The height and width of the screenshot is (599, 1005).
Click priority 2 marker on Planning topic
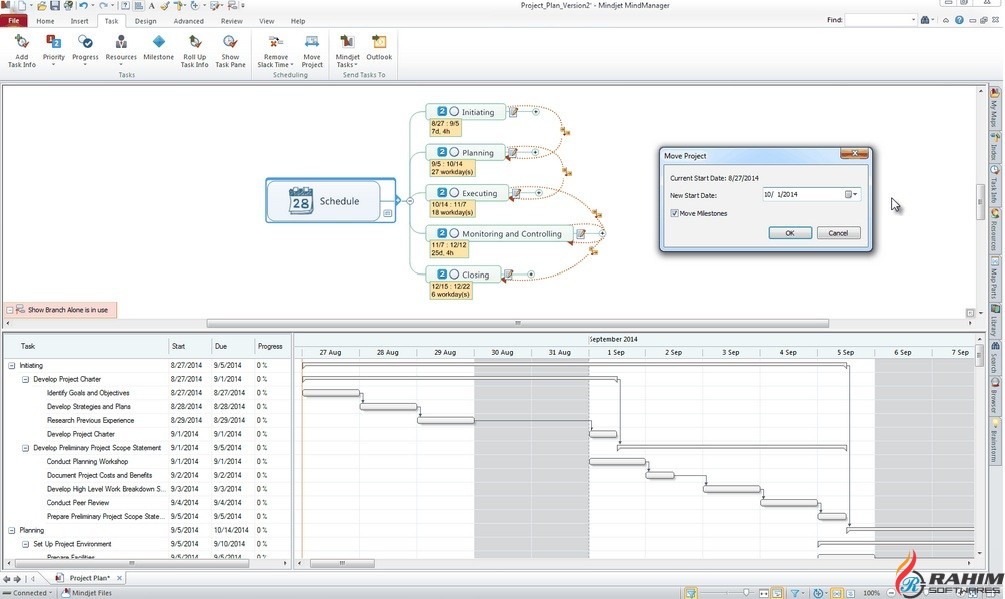pyautogui.click(x=442, y=152)
